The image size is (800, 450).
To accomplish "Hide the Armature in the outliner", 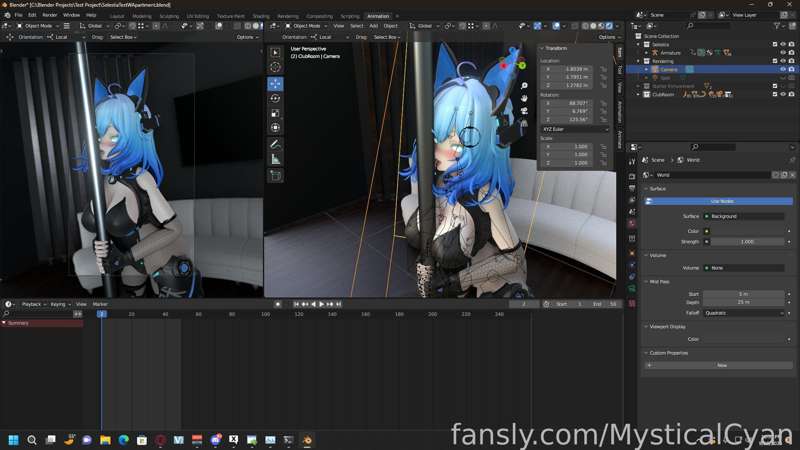I will [x=783, y=53].
